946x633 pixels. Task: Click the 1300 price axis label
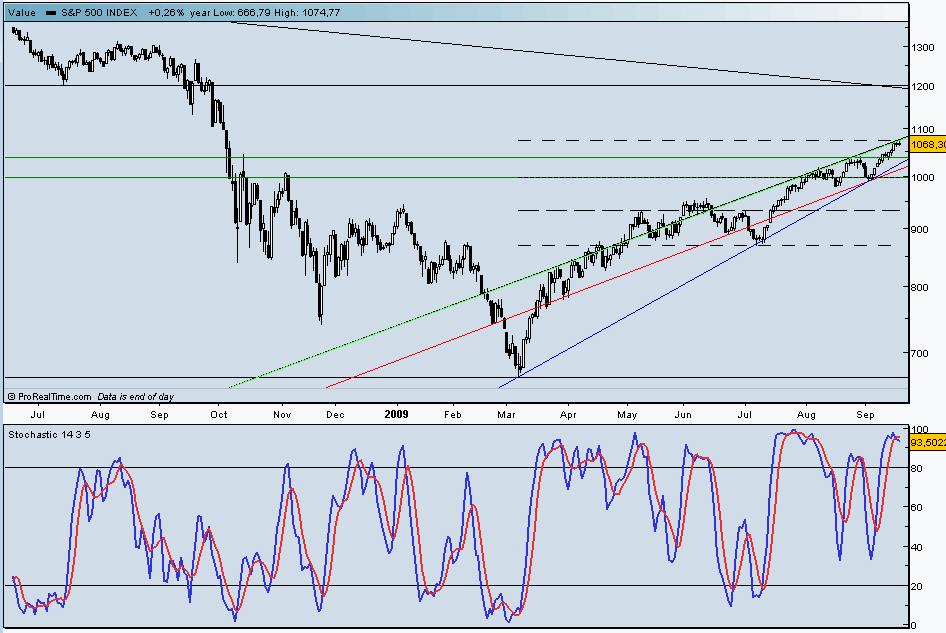(x=924, y=47)
